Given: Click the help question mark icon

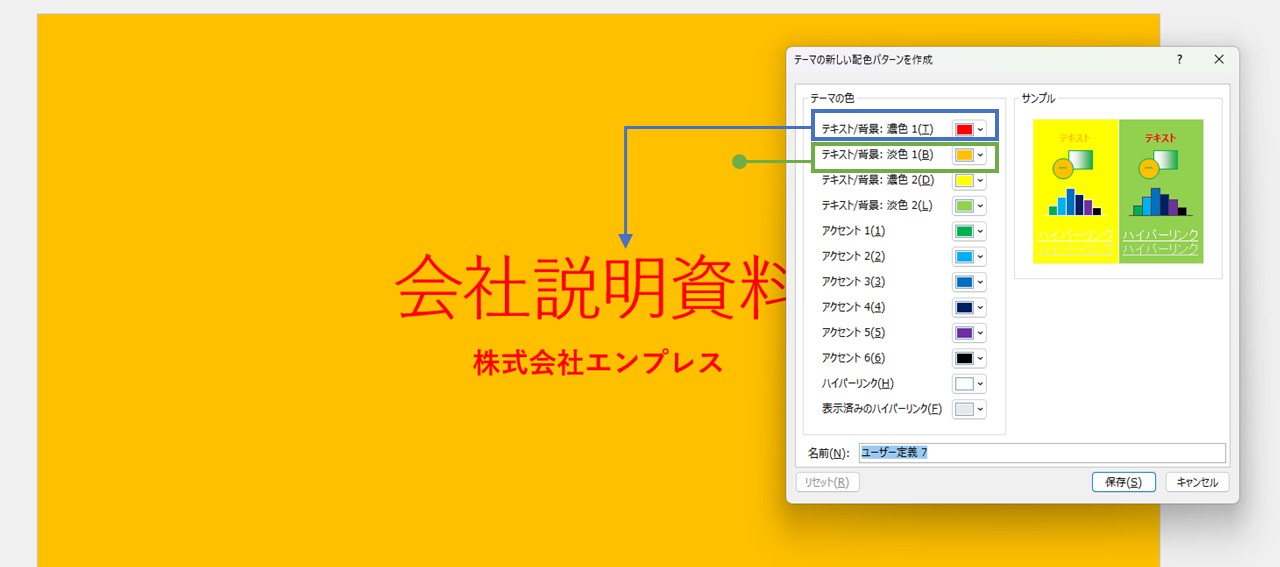Looking at the screenshot, I should point(1179,60).
